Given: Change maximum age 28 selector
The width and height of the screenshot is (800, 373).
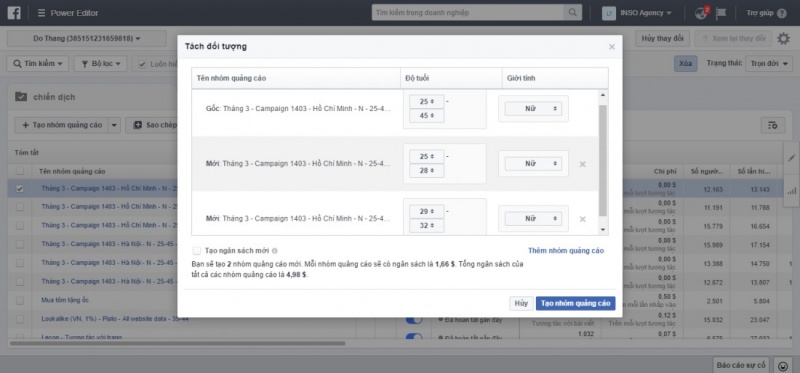Looking at the screenshot, I should click(x=427, y=171).
